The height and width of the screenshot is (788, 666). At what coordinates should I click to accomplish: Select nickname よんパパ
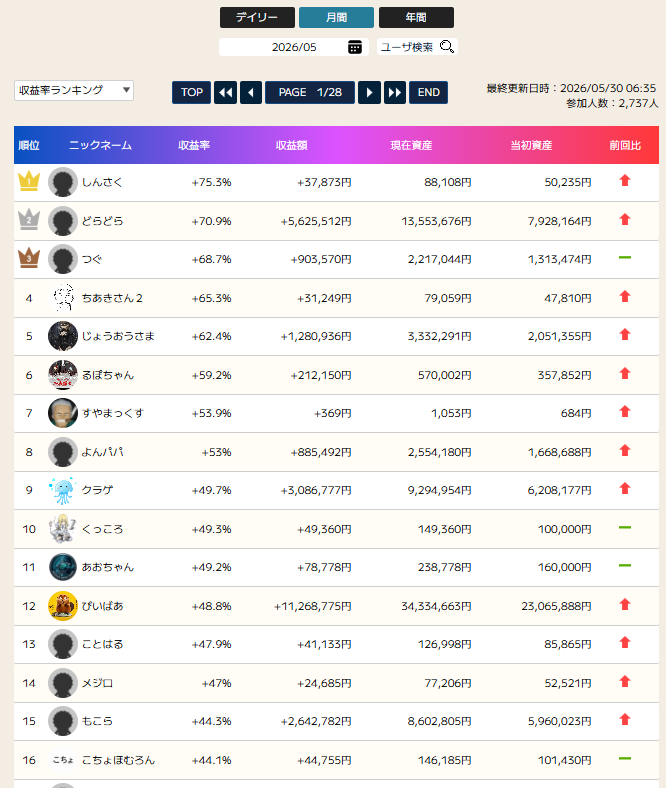[x=103, y=452]
